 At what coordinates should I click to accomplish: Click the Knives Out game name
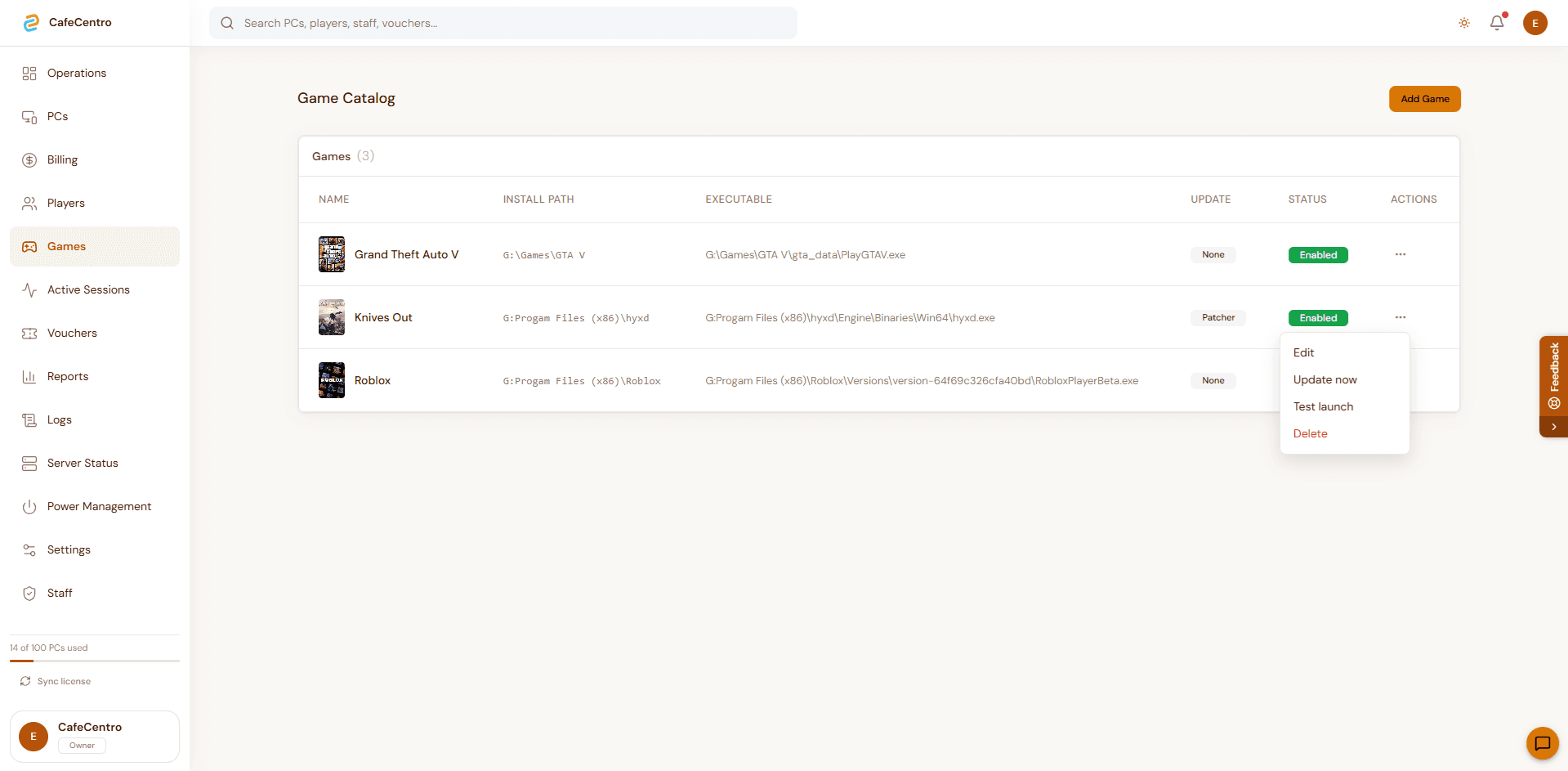tap(383, 317)
